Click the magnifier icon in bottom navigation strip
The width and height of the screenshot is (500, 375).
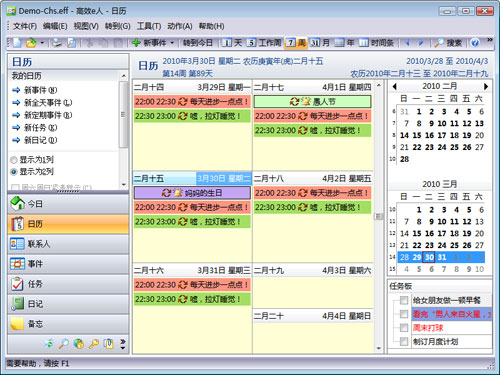point(63,344)
